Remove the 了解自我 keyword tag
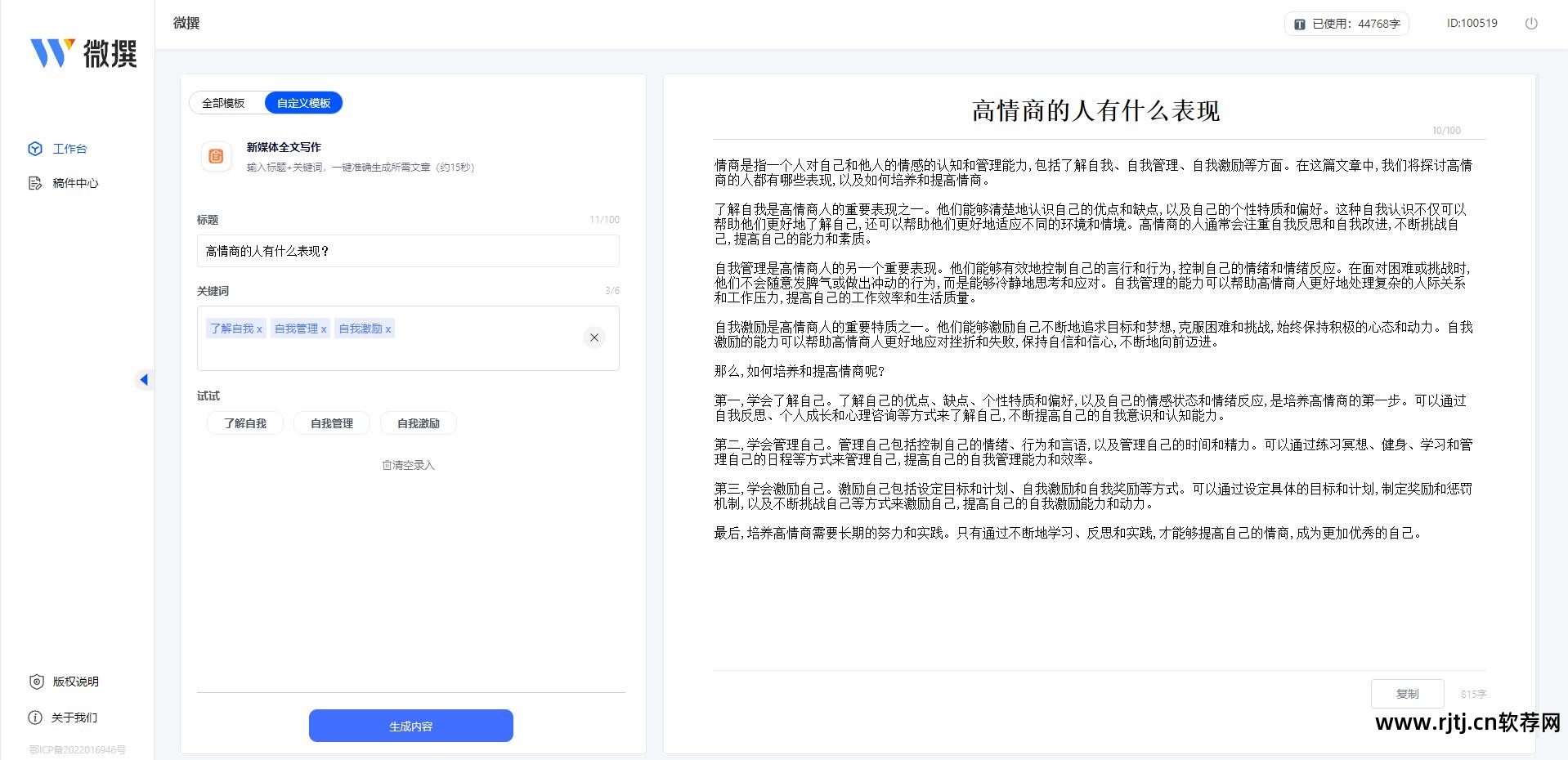This screenshot has height=760, width=1568. pyautogui.click(x=259, y=329)
